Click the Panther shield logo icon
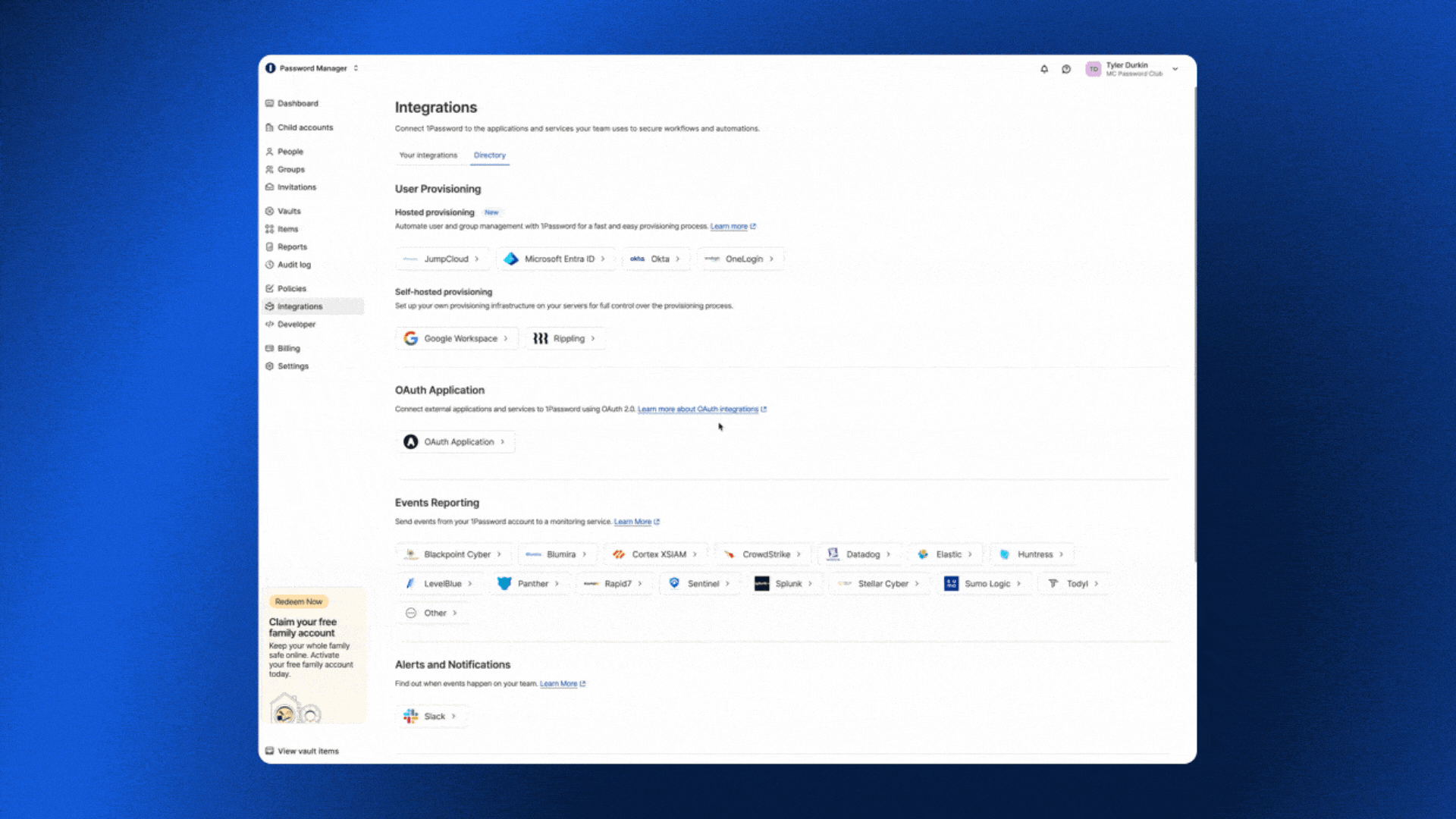This screenshot has height=819, width=1456. (504, 583)
